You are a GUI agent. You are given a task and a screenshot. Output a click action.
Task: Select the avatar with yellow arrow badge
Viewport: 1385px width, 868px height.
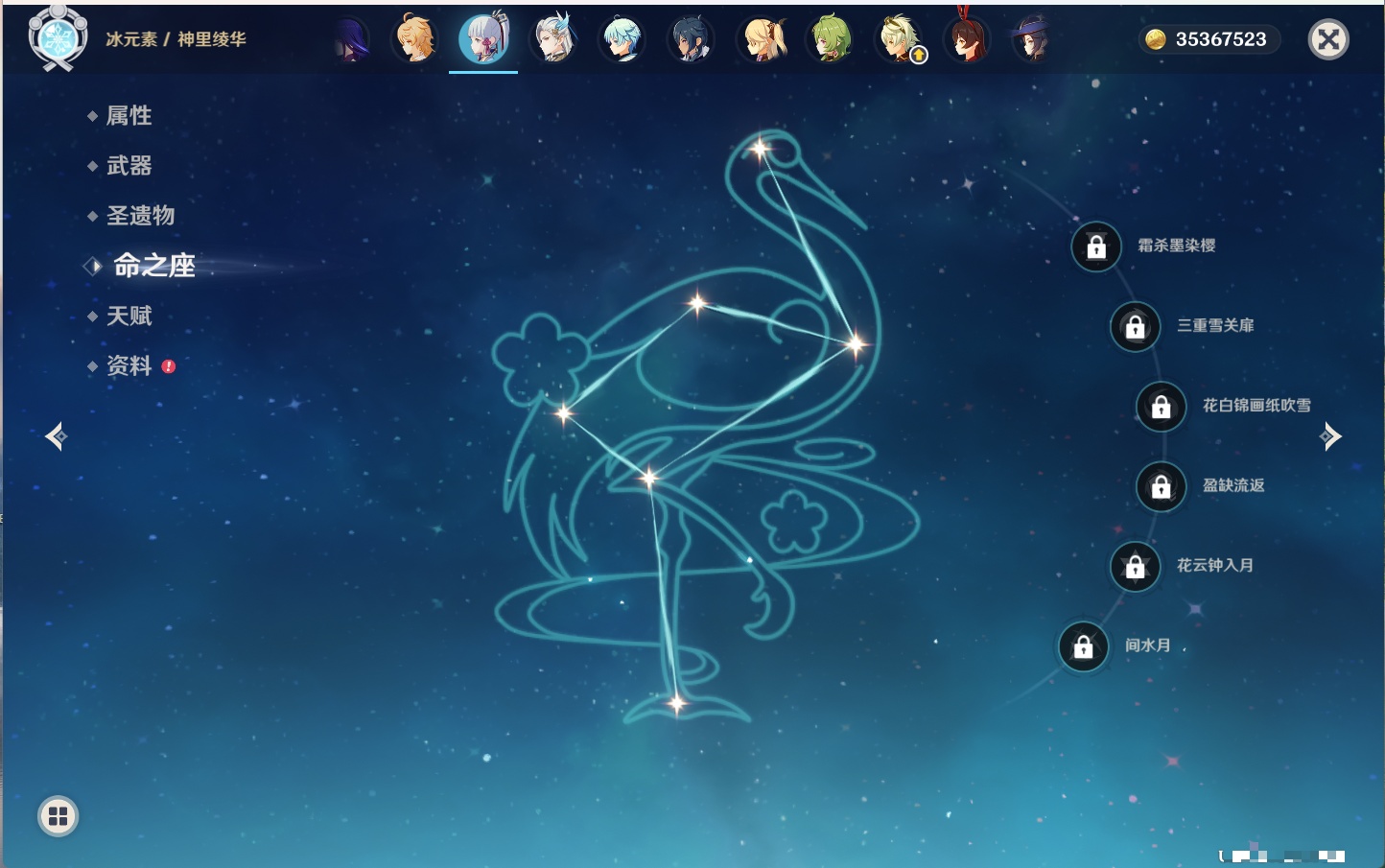pyautogui.click(x=900, y=39)
